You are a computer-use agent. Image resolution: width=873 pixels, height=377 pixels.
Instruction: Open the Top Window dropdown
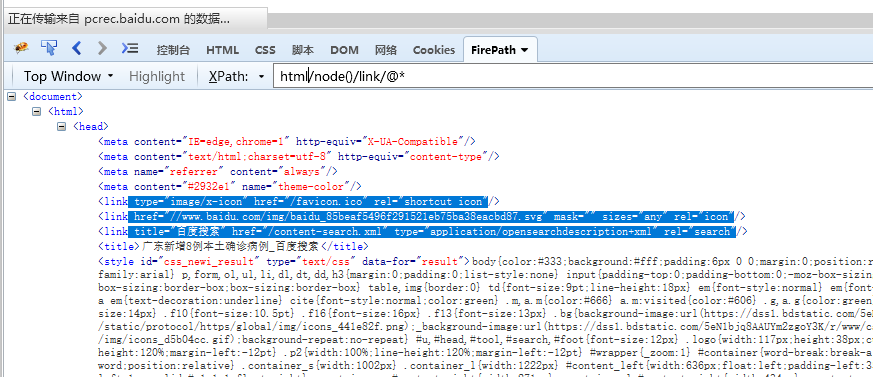click(x=67, y=76)
